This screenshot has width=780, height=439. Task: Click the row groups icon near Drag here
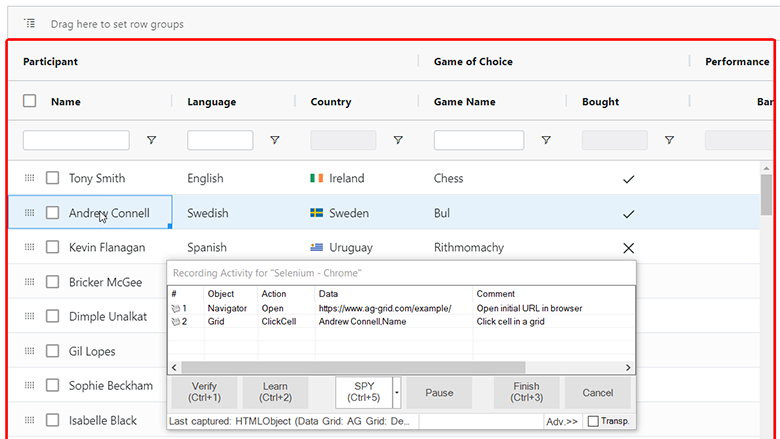point(30,23)
